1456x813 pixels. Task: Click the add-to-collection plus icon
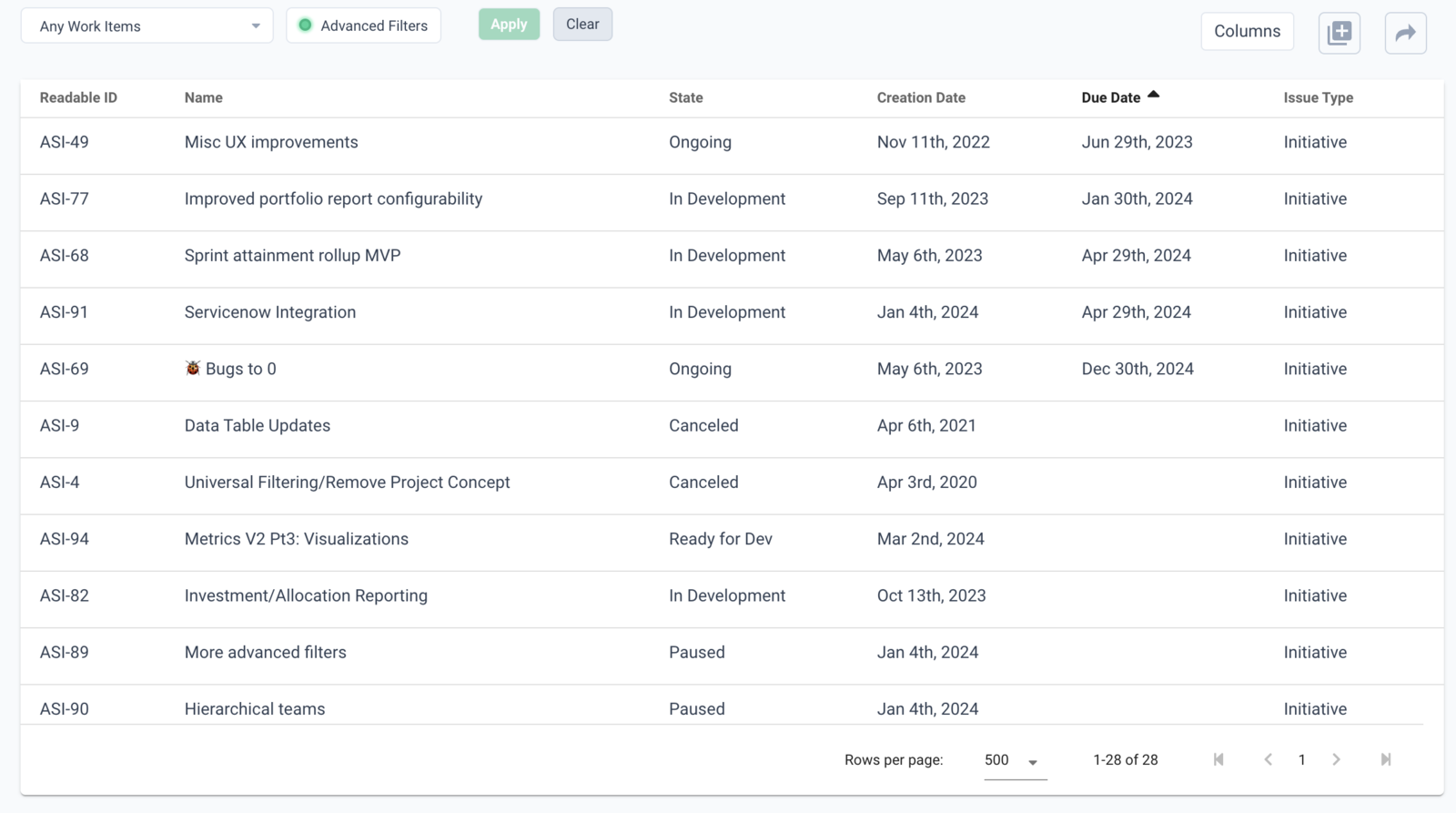1340,33
